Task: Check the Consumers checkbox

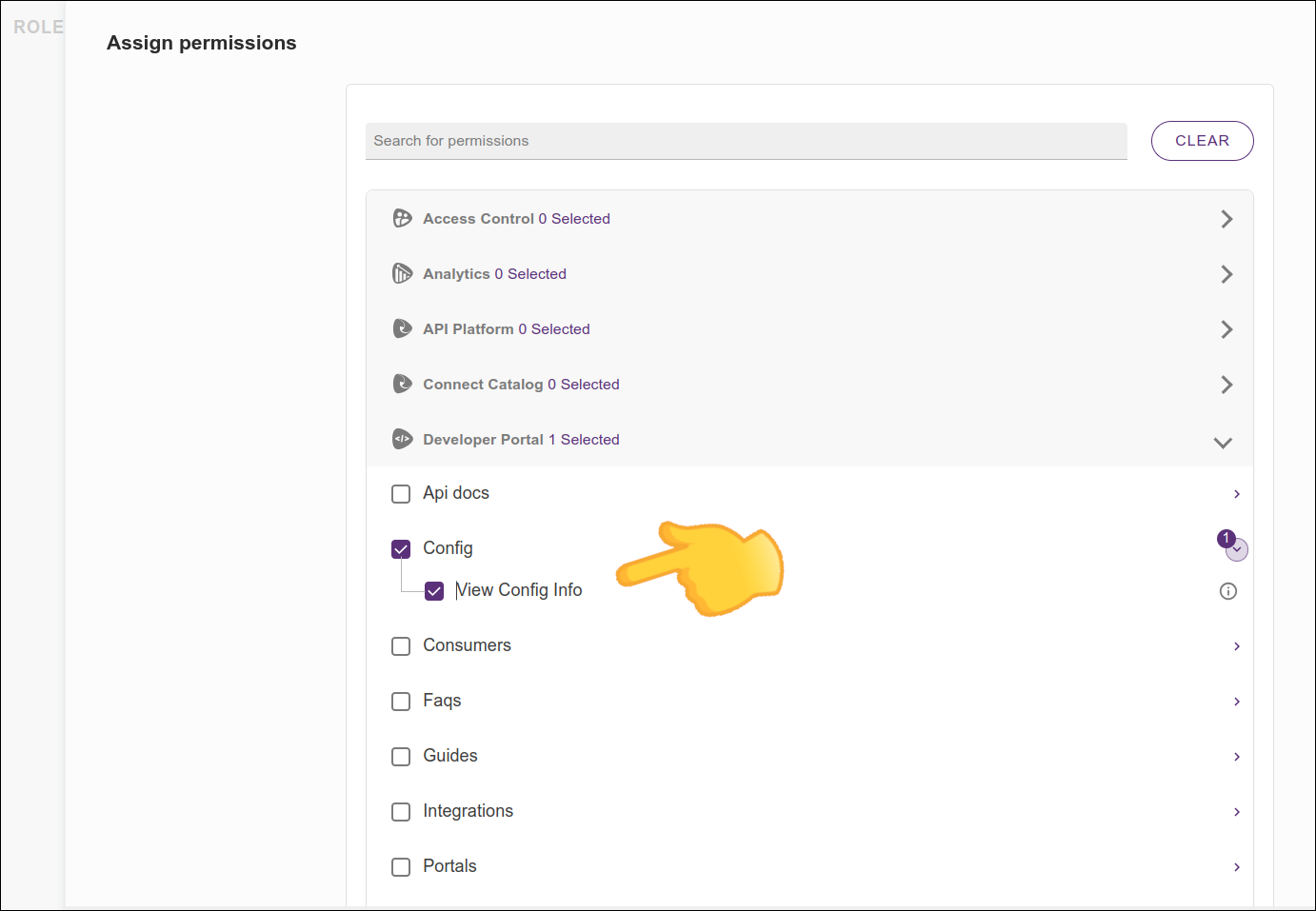Action: point(401,646)
